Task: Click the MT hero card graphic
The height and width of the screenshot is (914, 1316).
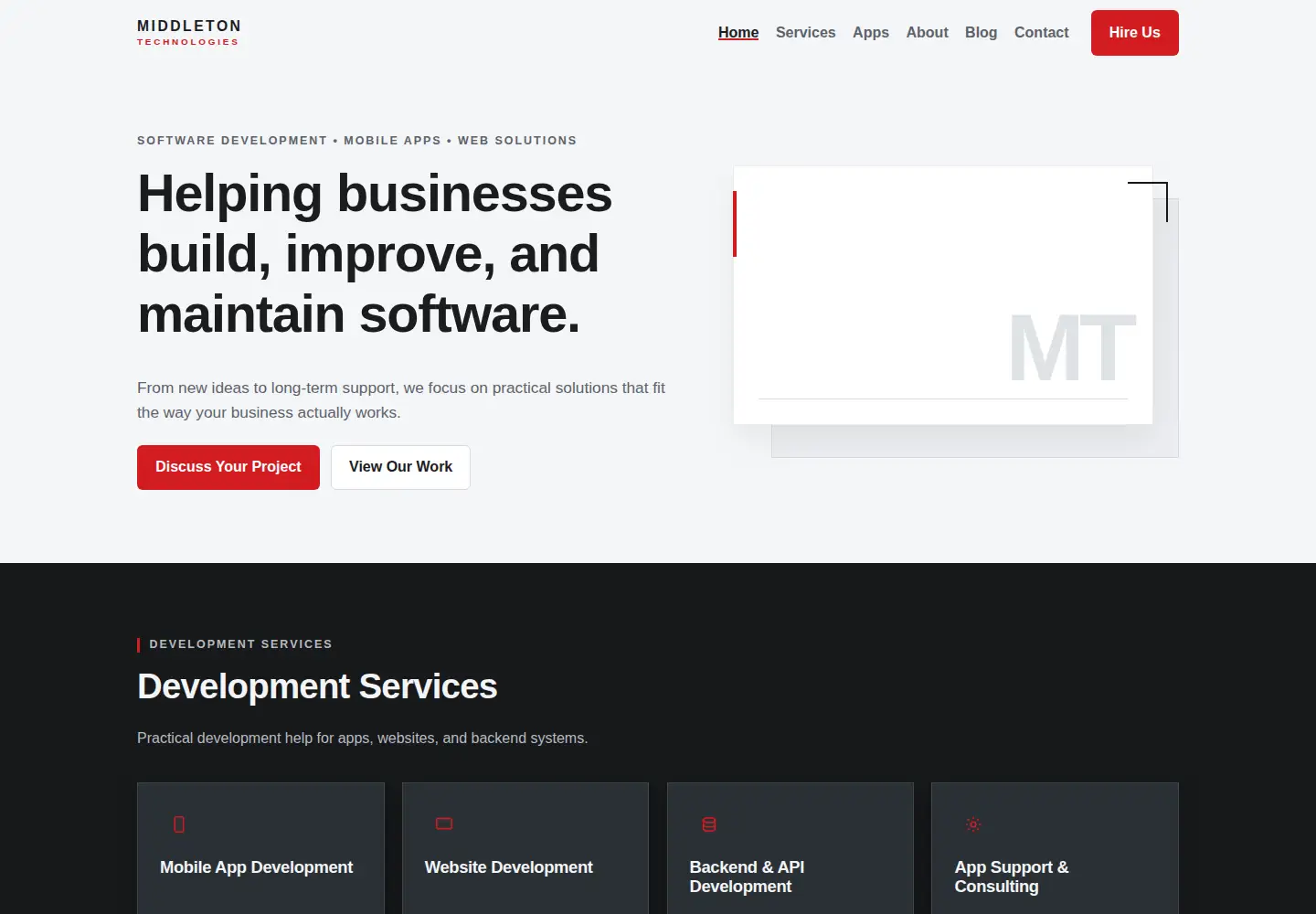Action: [943, 295]
